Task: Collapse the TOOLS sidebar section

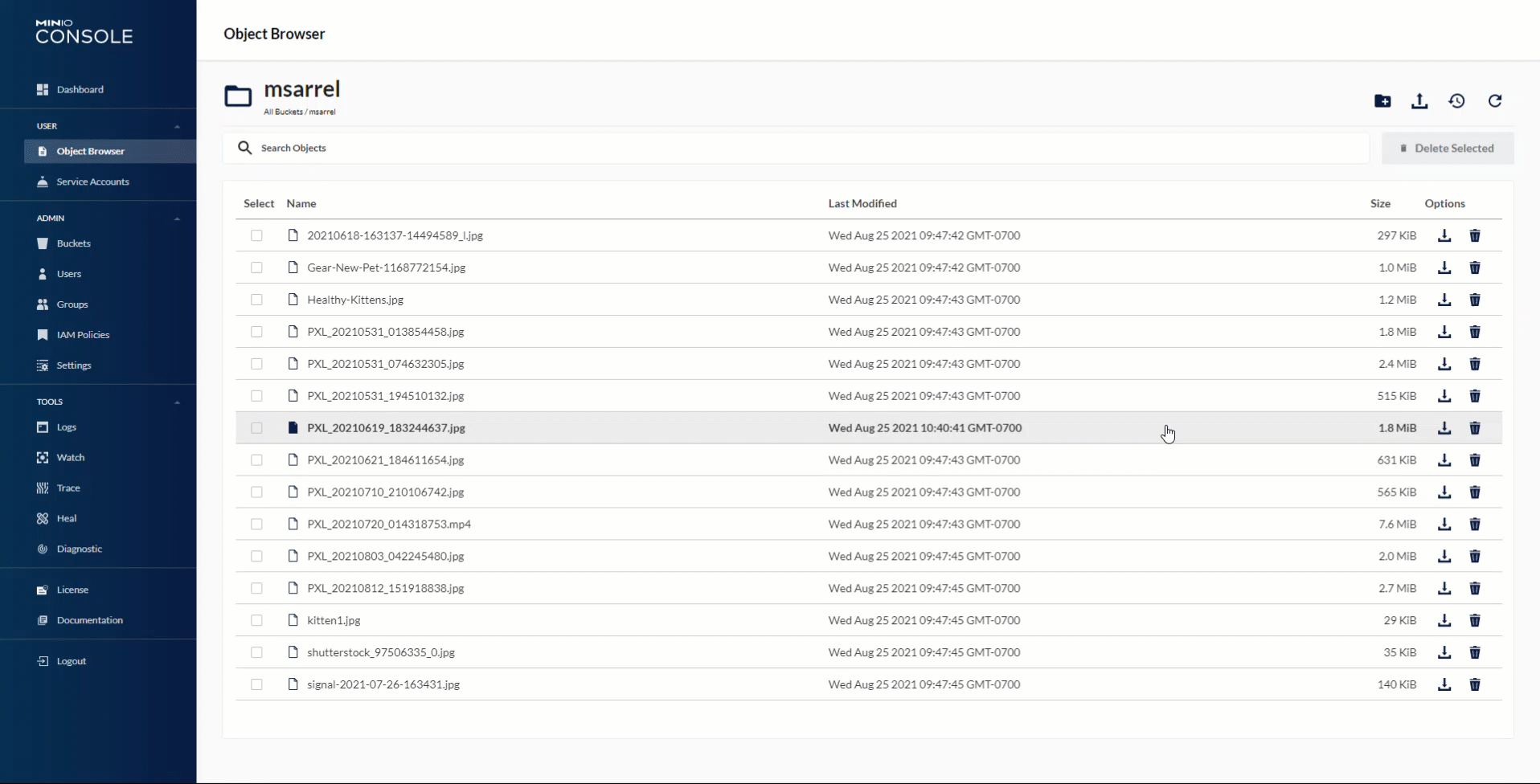Action: pyautogui.click(x=177, y=402)
